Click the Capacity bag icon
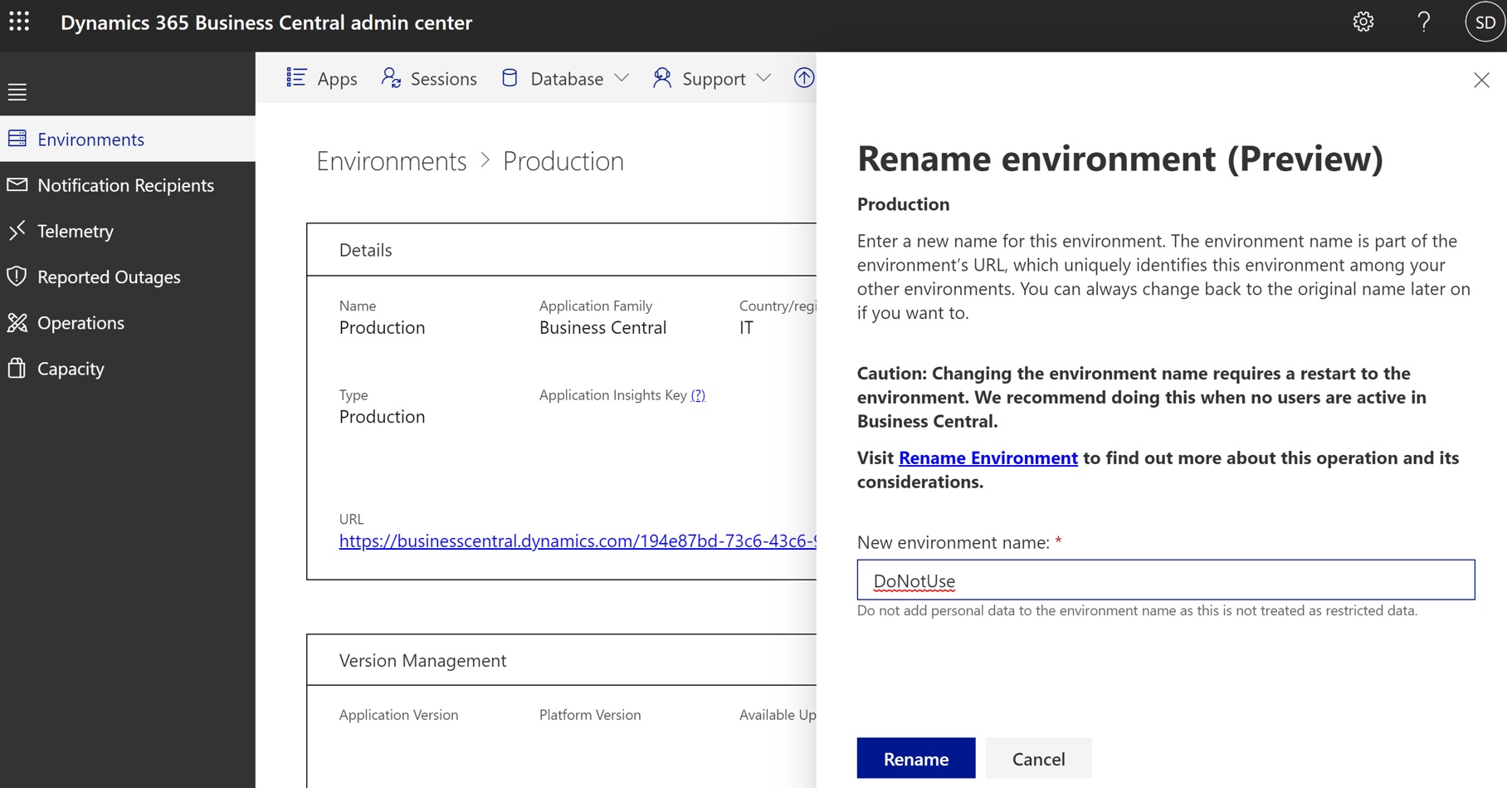This screenshot has height=793, width=1512. [17, 368]
